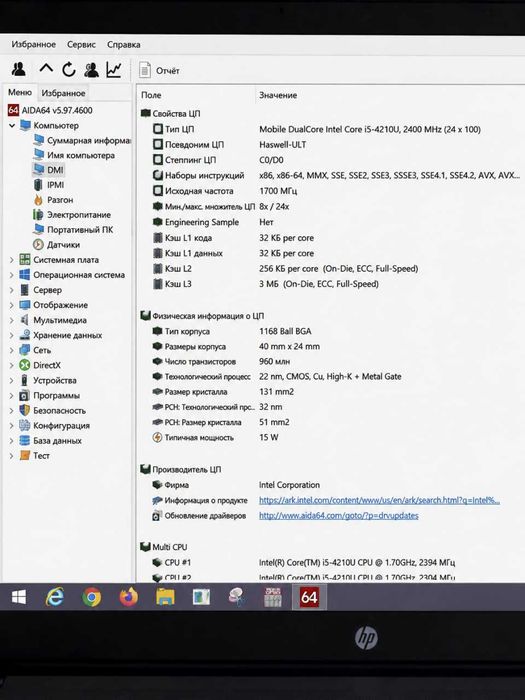Click the Отчёт report button
This screenshot has width=525, height=700.
(159, 70)
